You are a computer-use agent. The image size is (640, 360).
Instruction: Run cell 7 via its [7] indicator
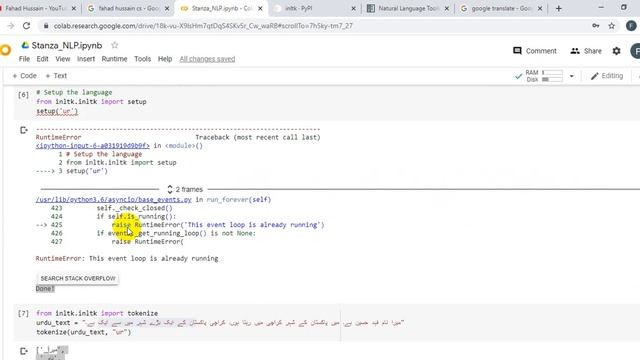(x=23, y=313)
